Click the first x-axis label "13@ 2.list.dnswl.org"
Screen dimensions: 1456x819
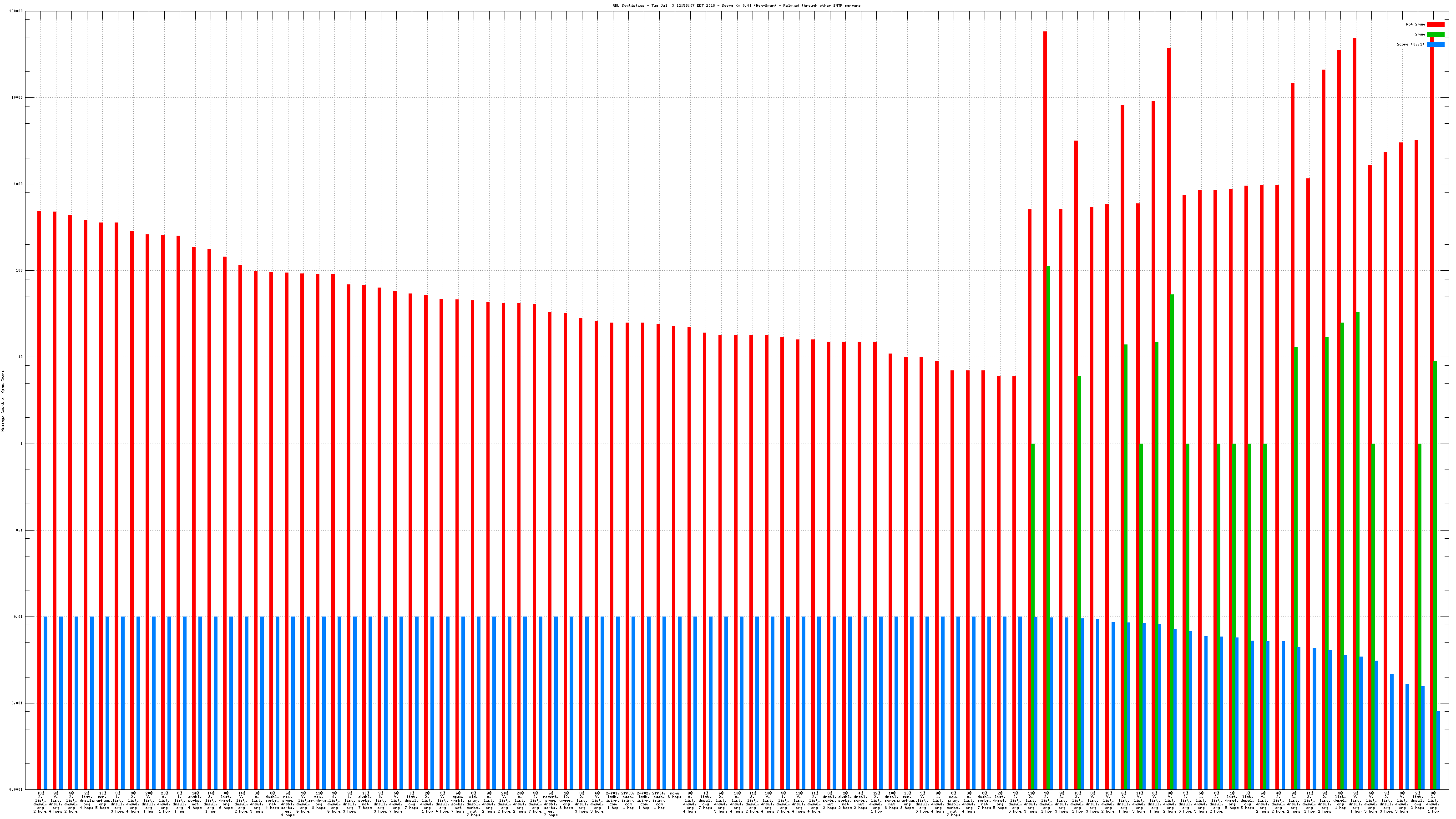pyautogui.click(x=40, y=803)
